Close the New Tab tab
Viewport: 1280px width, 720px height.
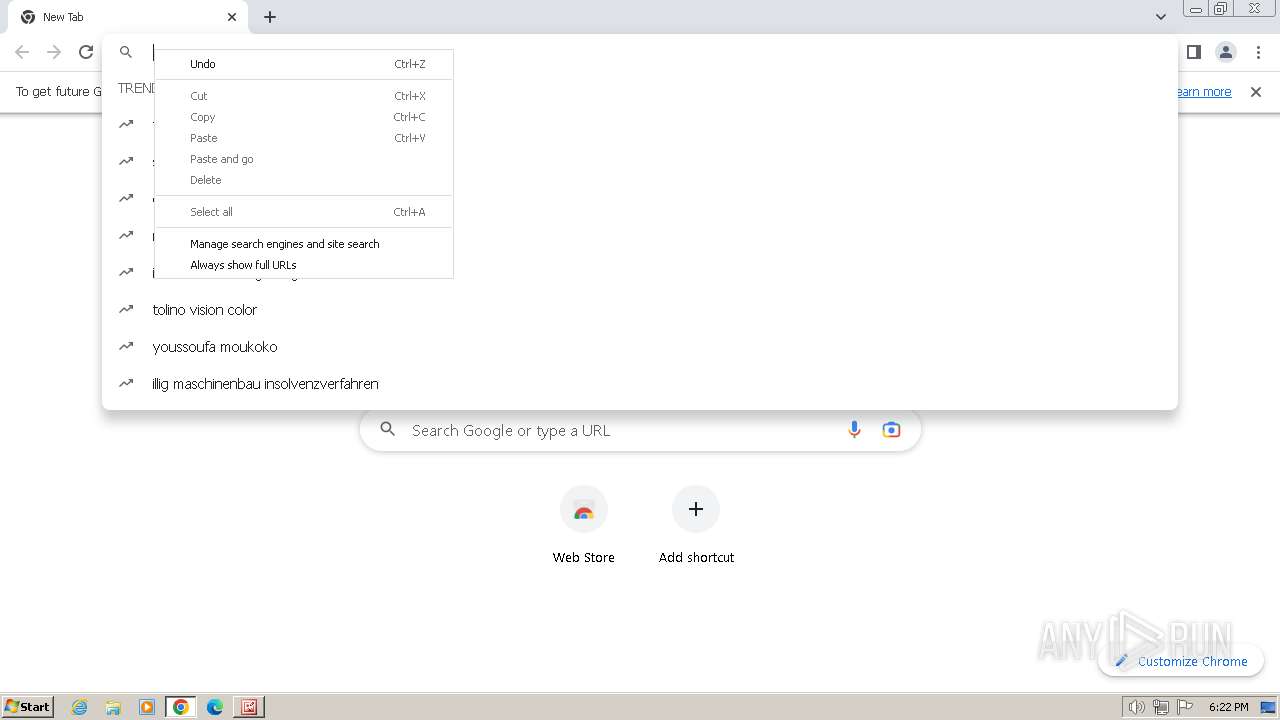click(x=232, y=17)
